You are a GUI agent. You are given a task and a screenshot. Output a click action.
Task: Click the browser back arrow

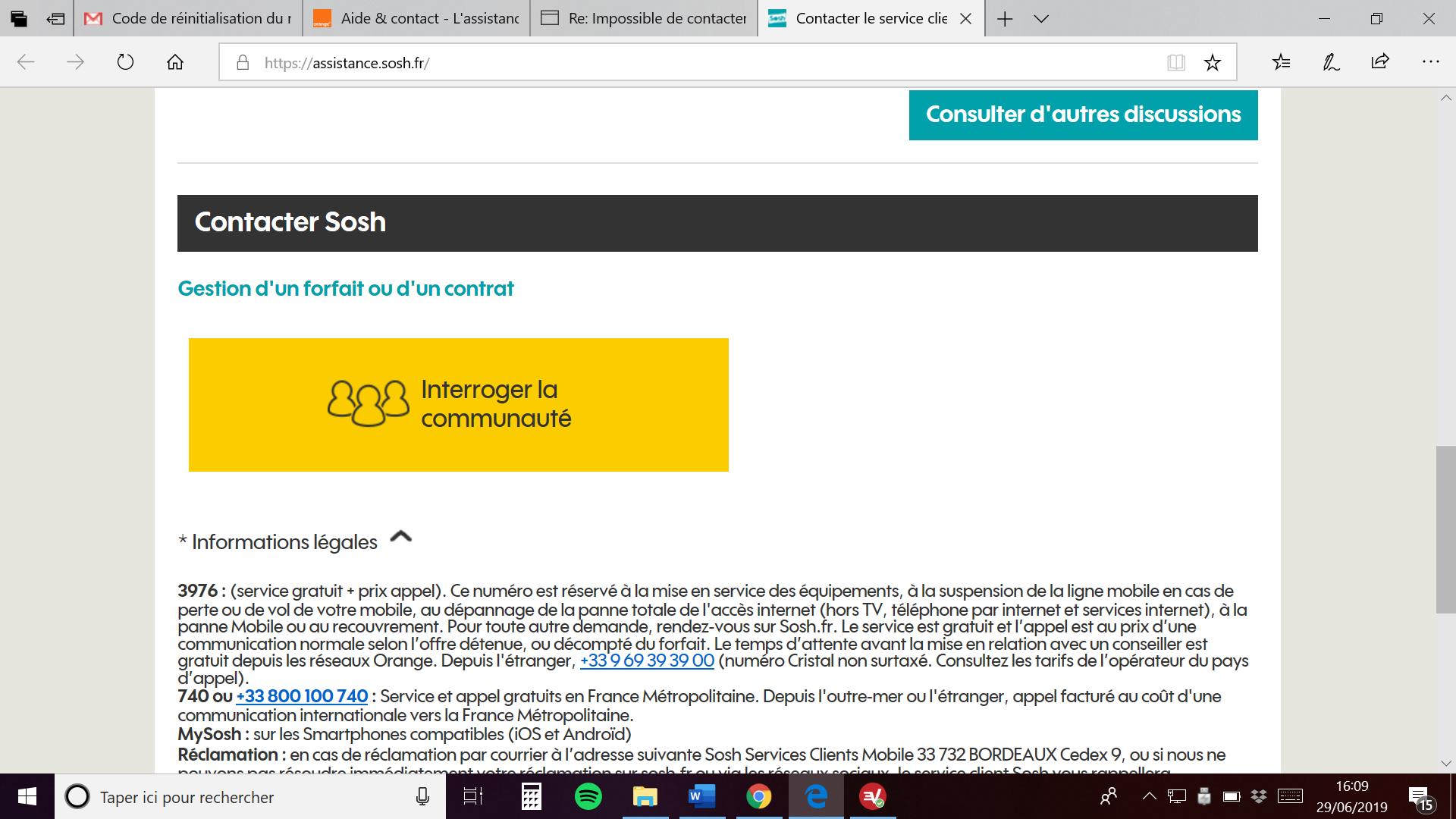click(x=26, y=62)
